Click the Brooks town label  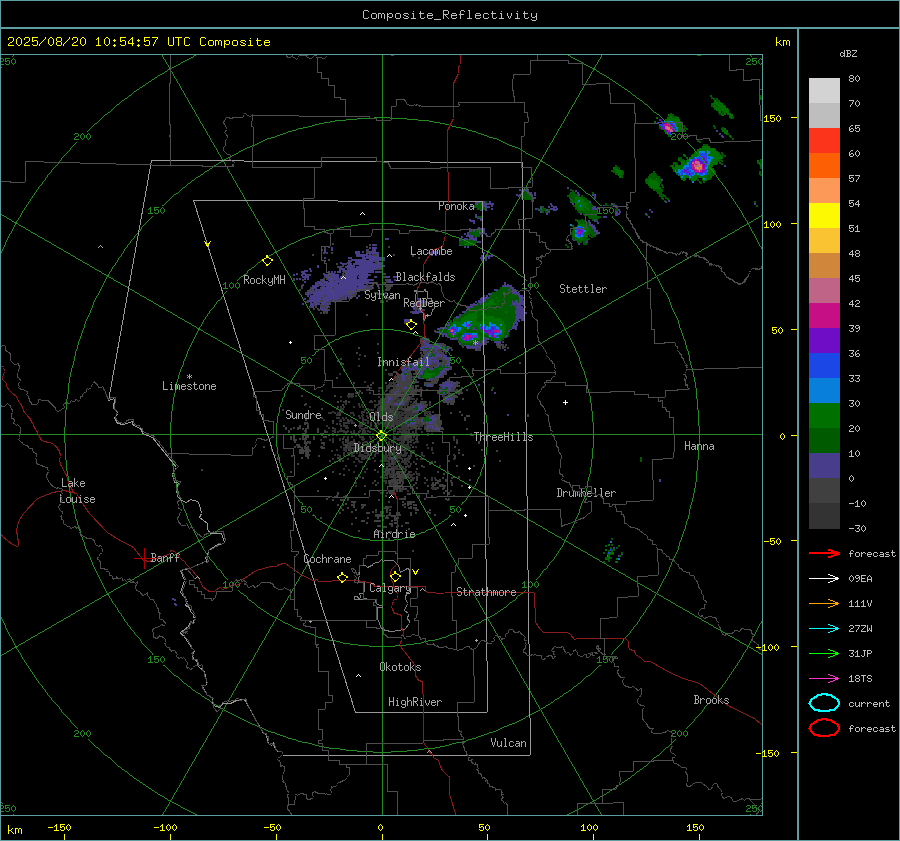[x=711, y=700]
